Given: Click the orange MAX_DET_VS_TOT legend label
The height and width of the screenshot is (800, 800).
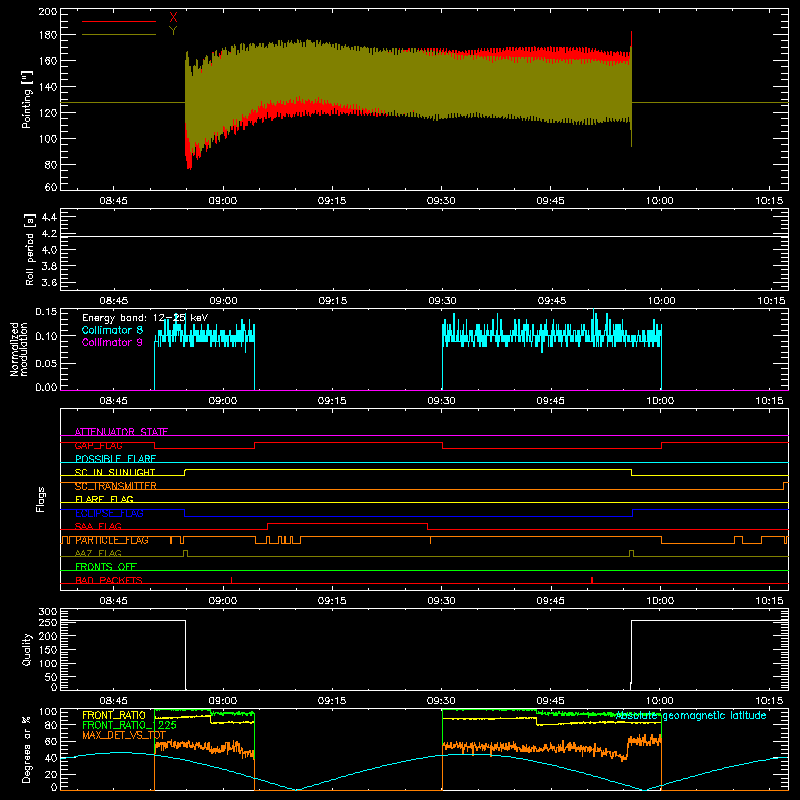Looking at the screenshot, I should click(124, 735).
